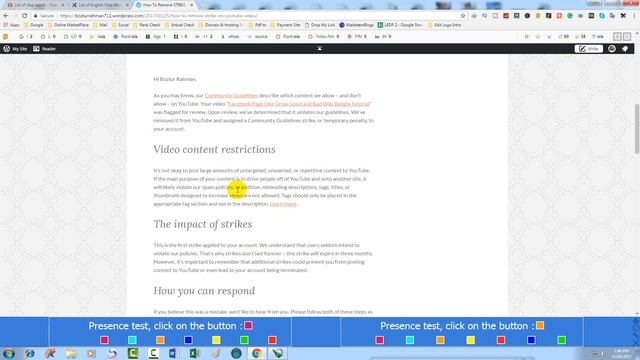Screen dimensions: 640x360
Task: Switch to Google Chrome on the taskbar
Action: pos(257,353)
